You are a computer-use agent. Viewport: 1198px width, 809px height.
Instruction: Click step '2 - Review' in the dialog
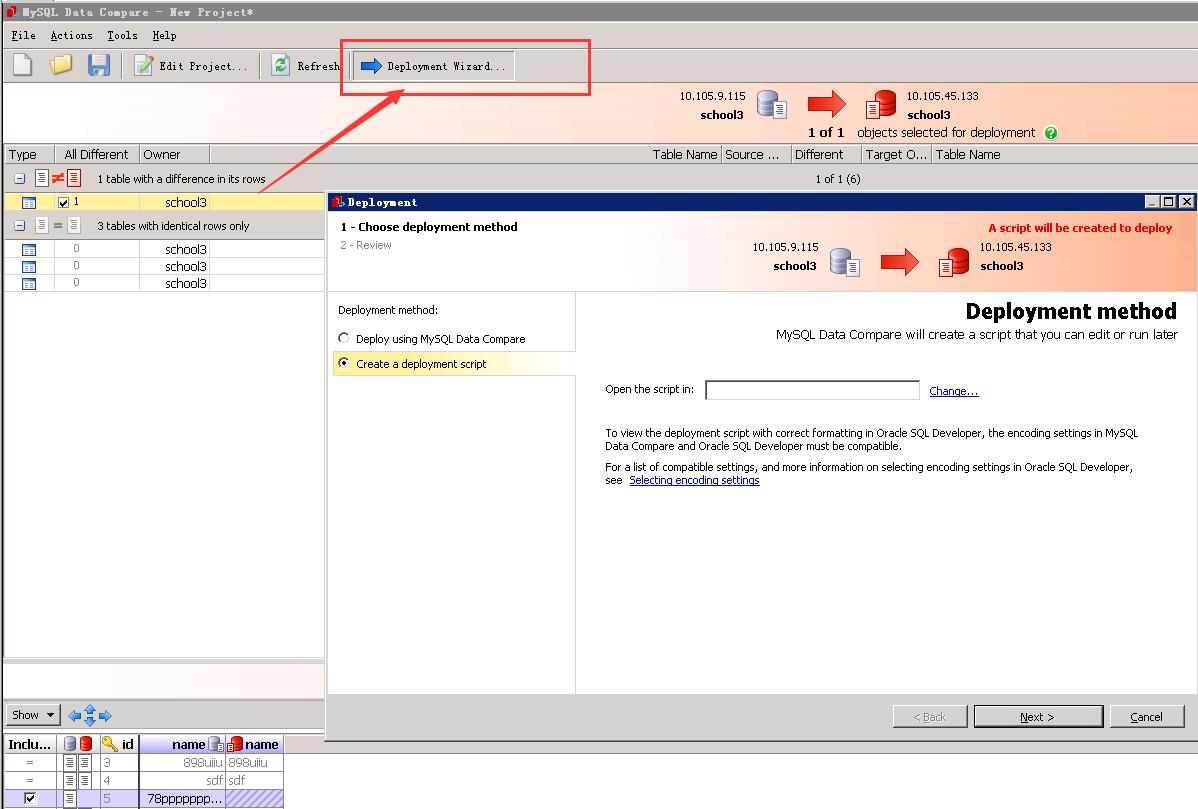point(366,245)
